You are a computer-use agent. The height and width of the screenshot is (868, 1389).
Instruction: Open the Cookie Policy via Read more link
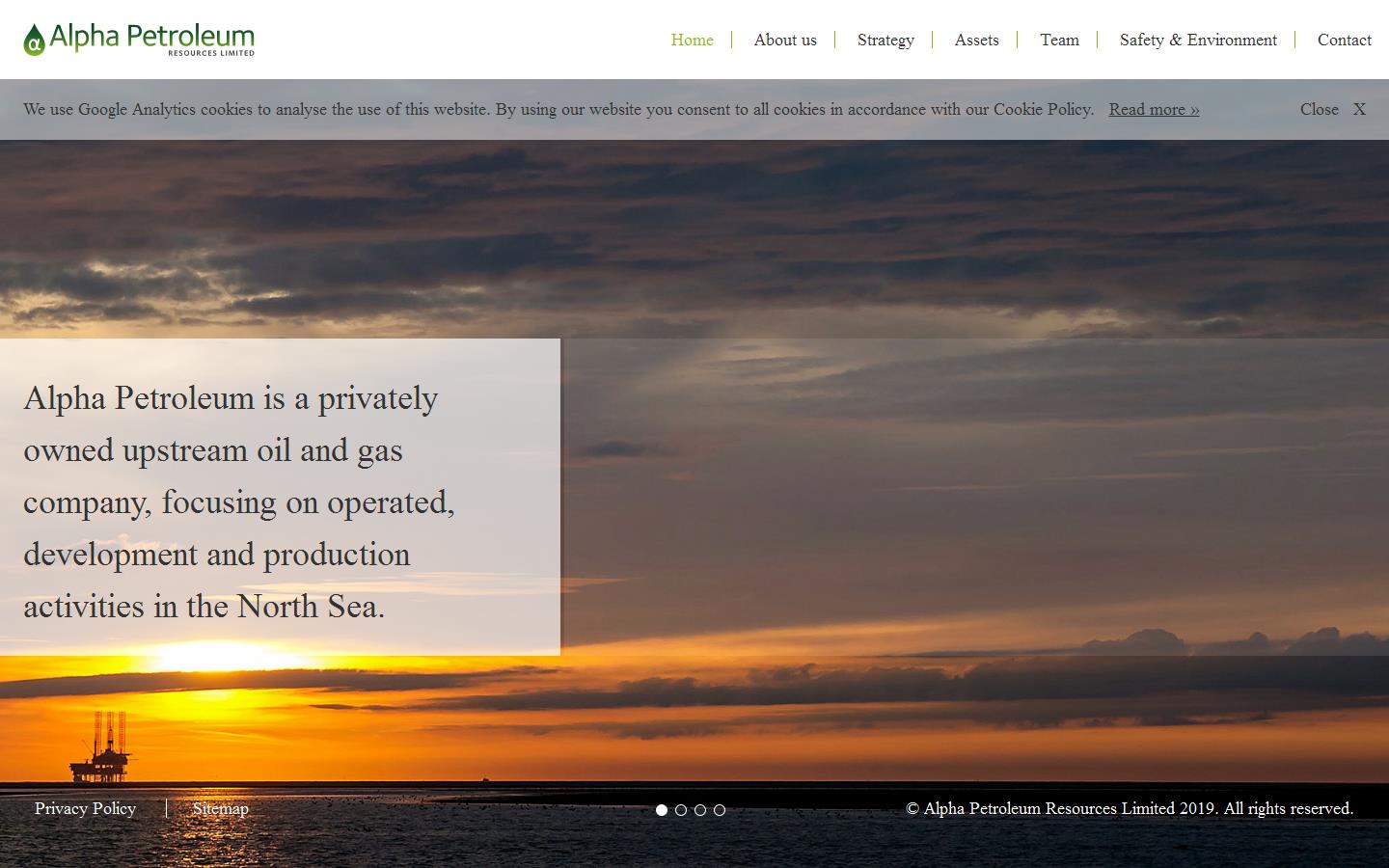point(1153,110)
